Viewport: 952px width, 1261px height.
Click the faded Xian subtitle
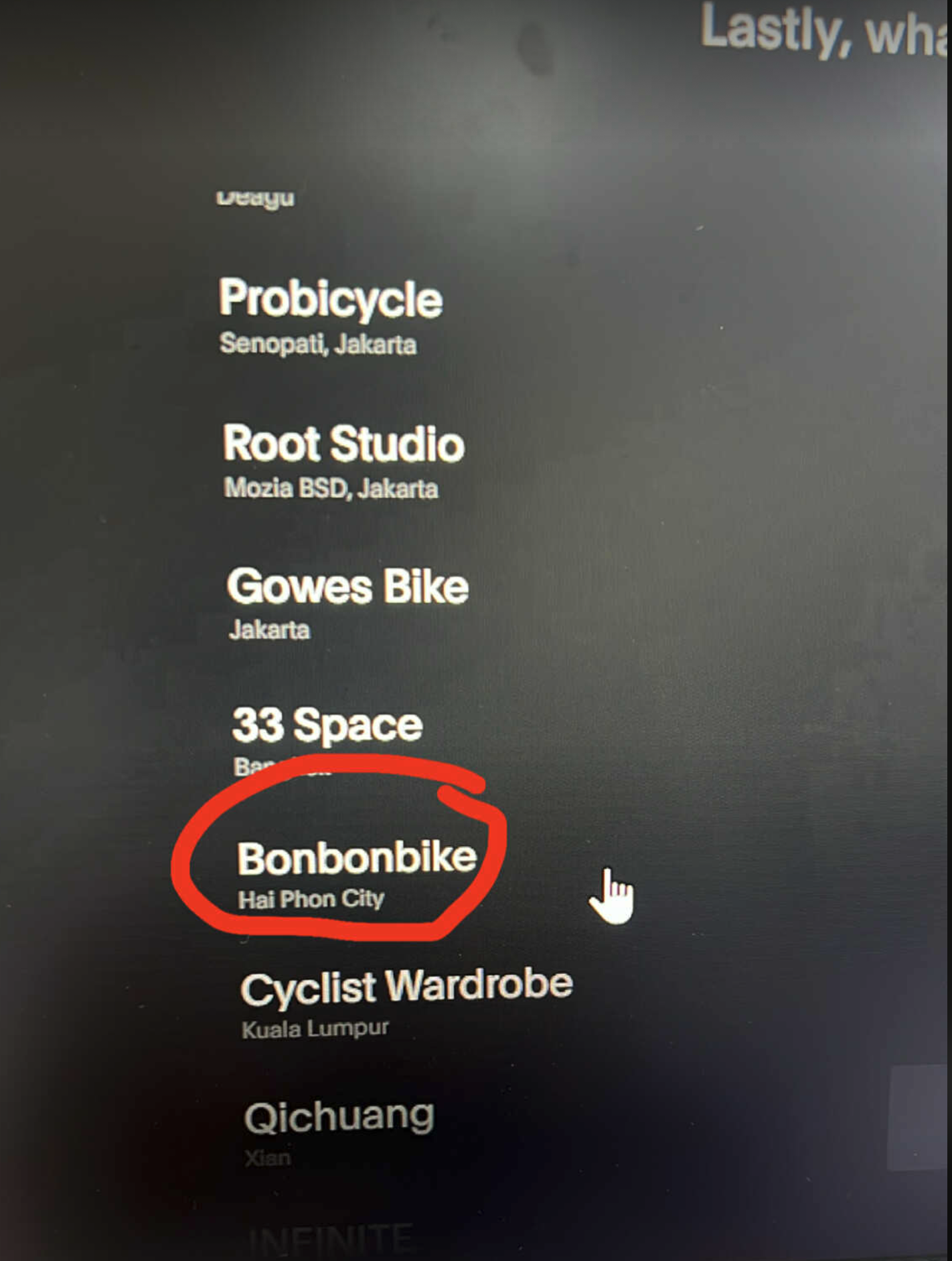(x=268, y=1158)
